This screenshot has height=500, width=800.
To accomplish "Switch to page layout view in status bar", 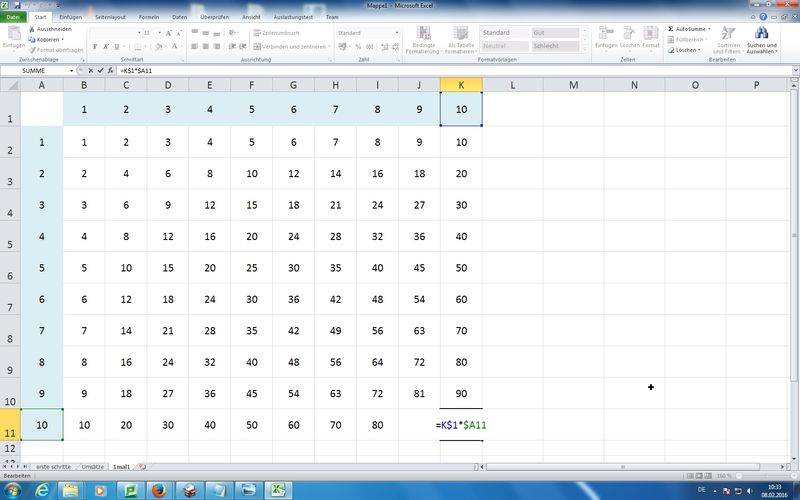I will tap(699, 476).
